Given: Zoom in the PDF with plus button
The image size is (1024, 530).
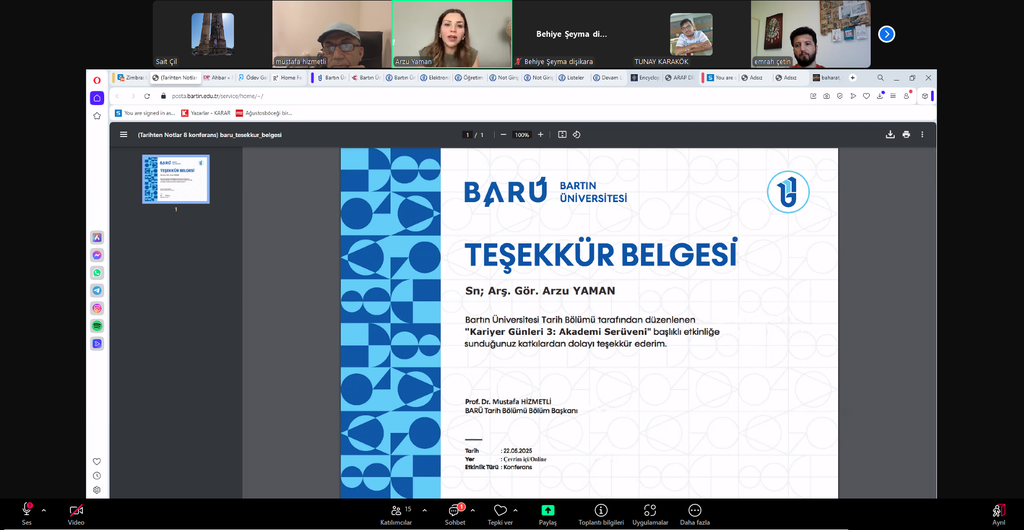Looking at the screenshot, I should pos(540,134).
